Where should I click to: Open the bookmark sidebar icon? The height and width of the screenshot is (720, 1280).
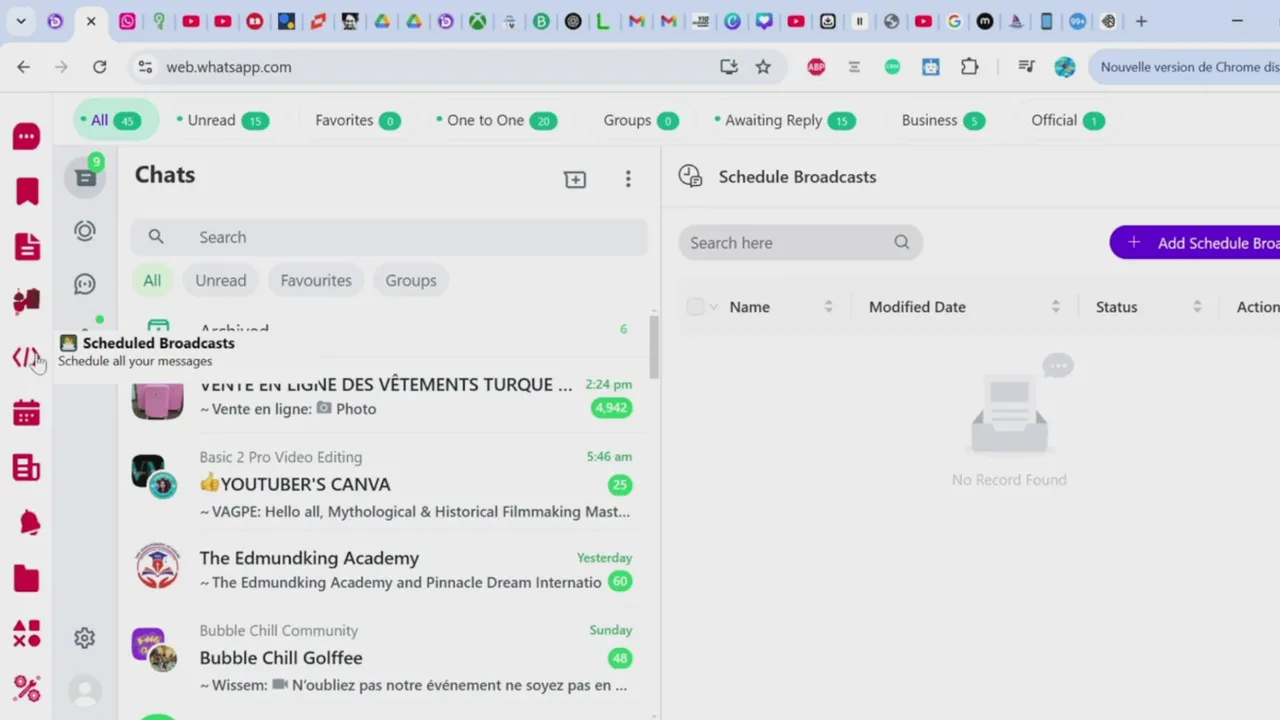click(27, 191)
